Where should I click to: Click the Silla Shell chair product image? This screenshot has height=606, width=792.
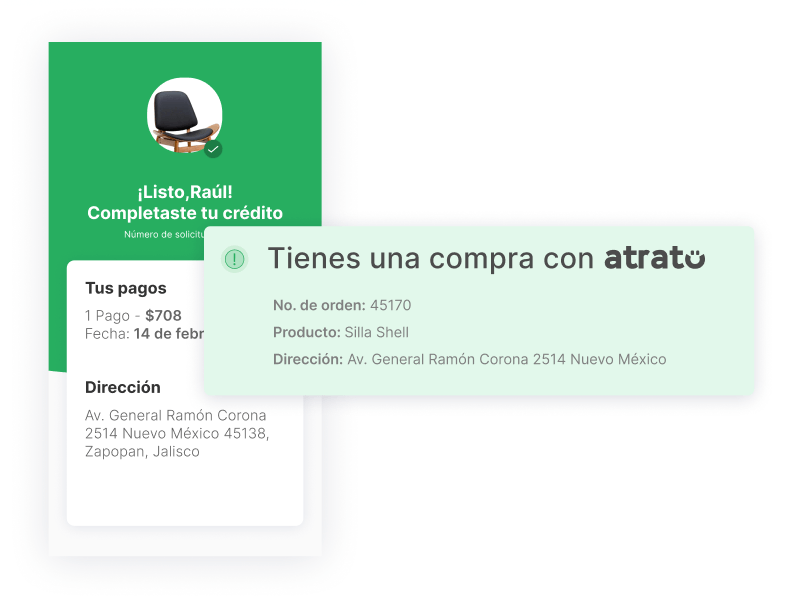coord(184,114)
